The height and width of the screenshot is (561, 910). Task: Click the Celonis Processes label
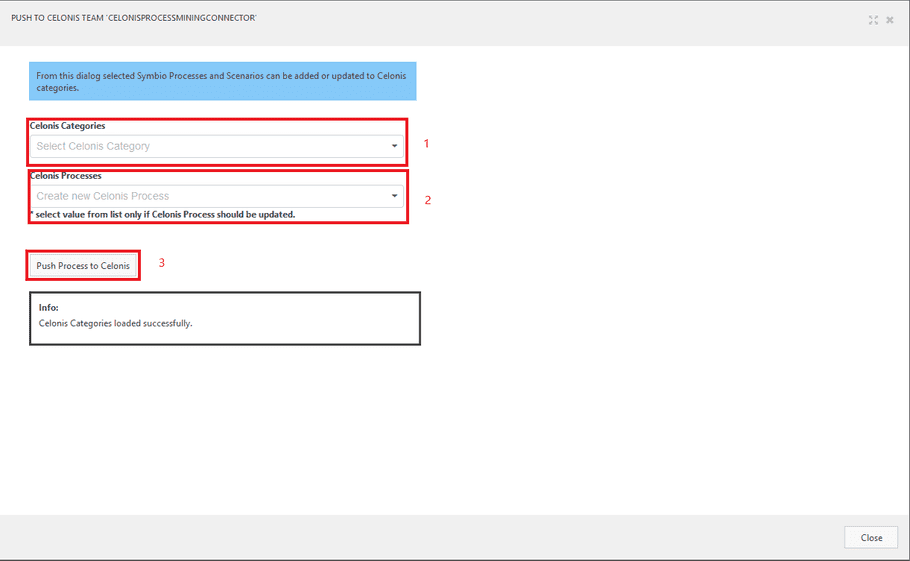pyautogui.click(x=66, y=176)
